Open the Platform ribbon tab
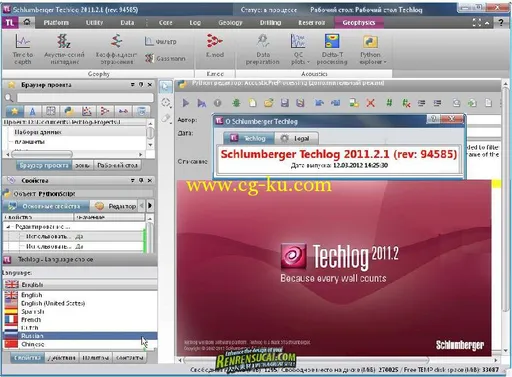 click(56, 22)
